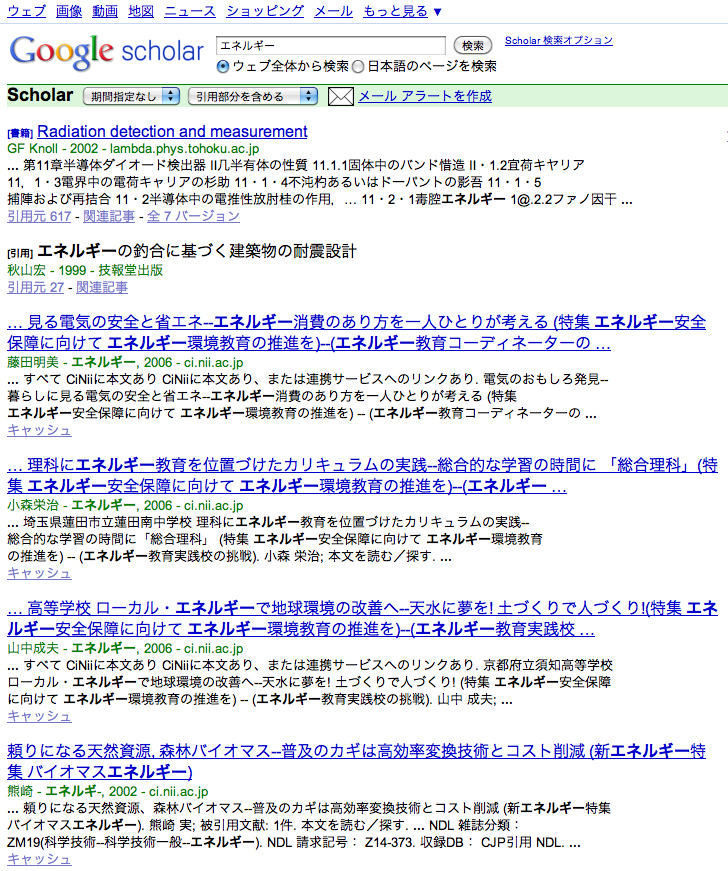Click 関連記事 under the 秋山宏 result
The height and width of the screenshot is (871, 728).
(102, 288)
